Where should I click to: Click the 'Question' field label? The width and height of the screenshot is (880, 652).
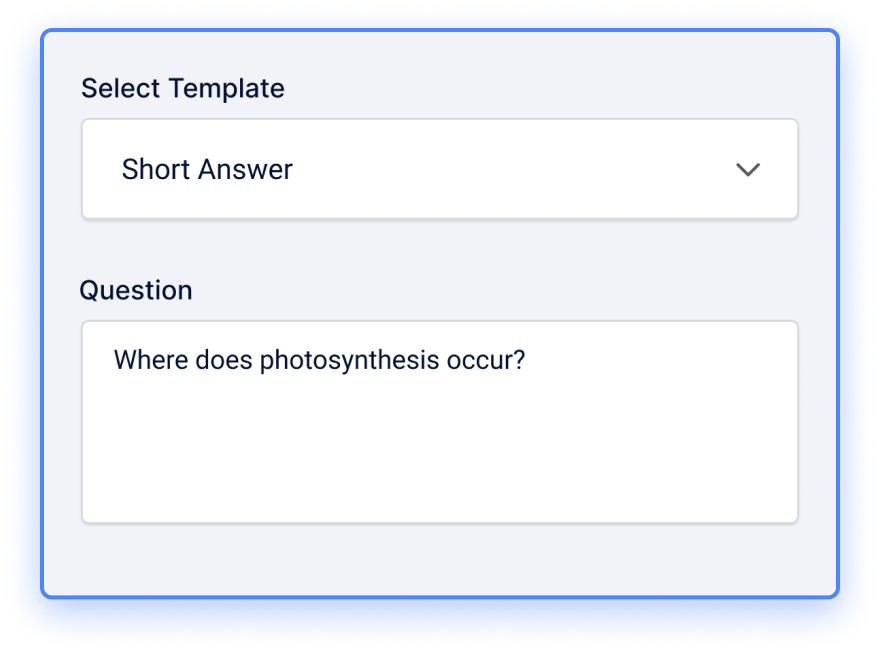click(136, 291)
